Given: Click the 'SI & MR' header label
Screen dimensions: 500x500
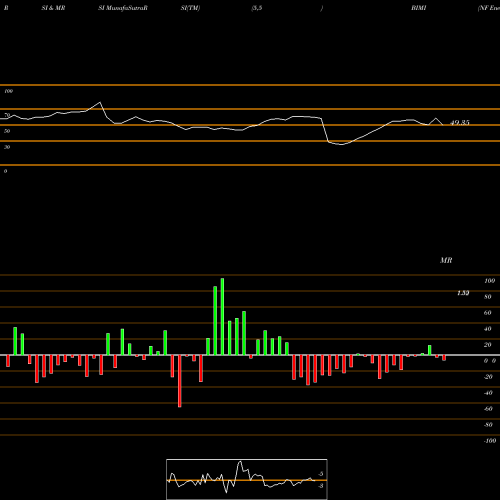Looking at the screenshot, I should click(x=53, y=8).
